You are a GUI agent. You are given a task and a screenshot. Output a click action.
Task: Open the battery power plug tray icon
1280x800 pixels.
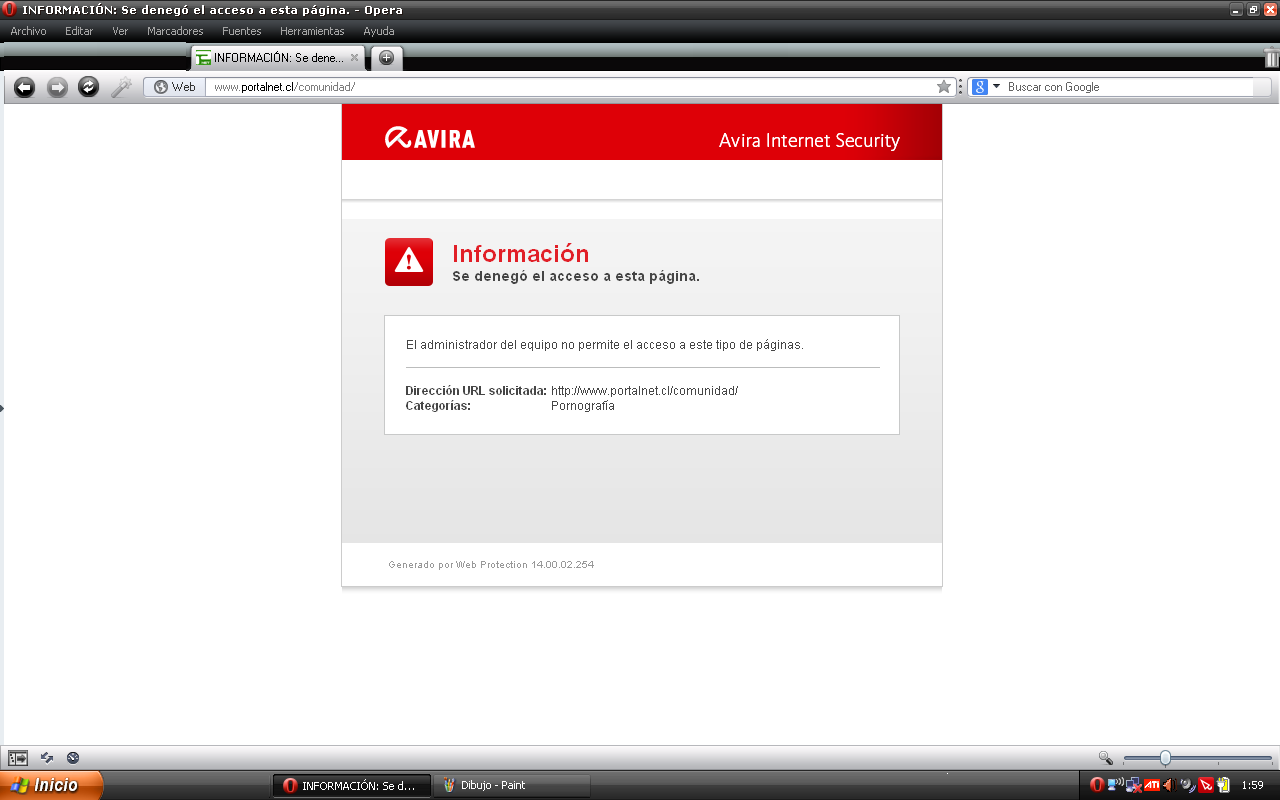(x=1222, y=785)
